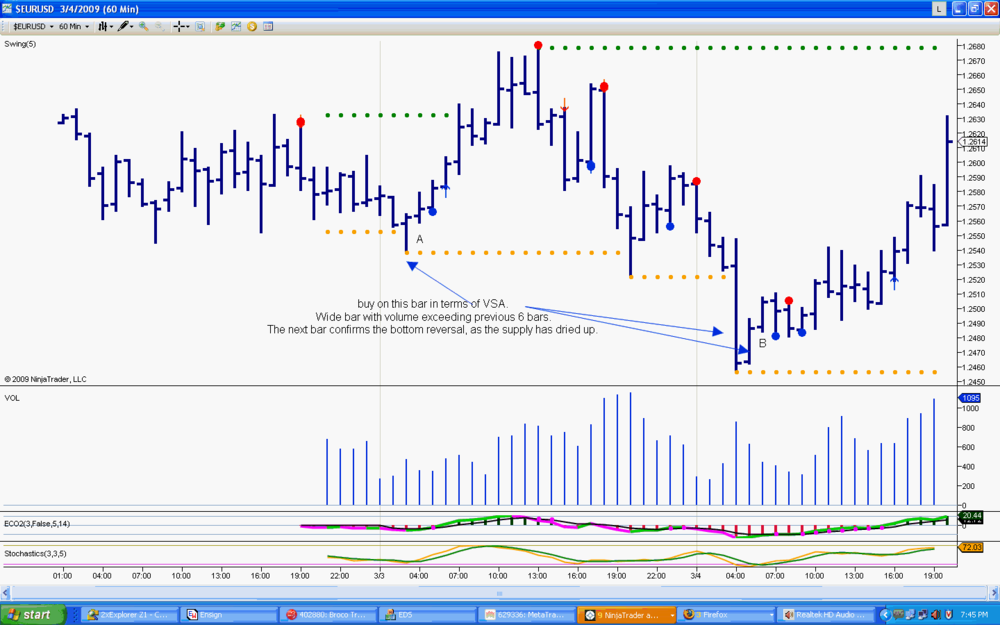
Task: Open the data series icon in toolbar
Action: coord(220,26)
